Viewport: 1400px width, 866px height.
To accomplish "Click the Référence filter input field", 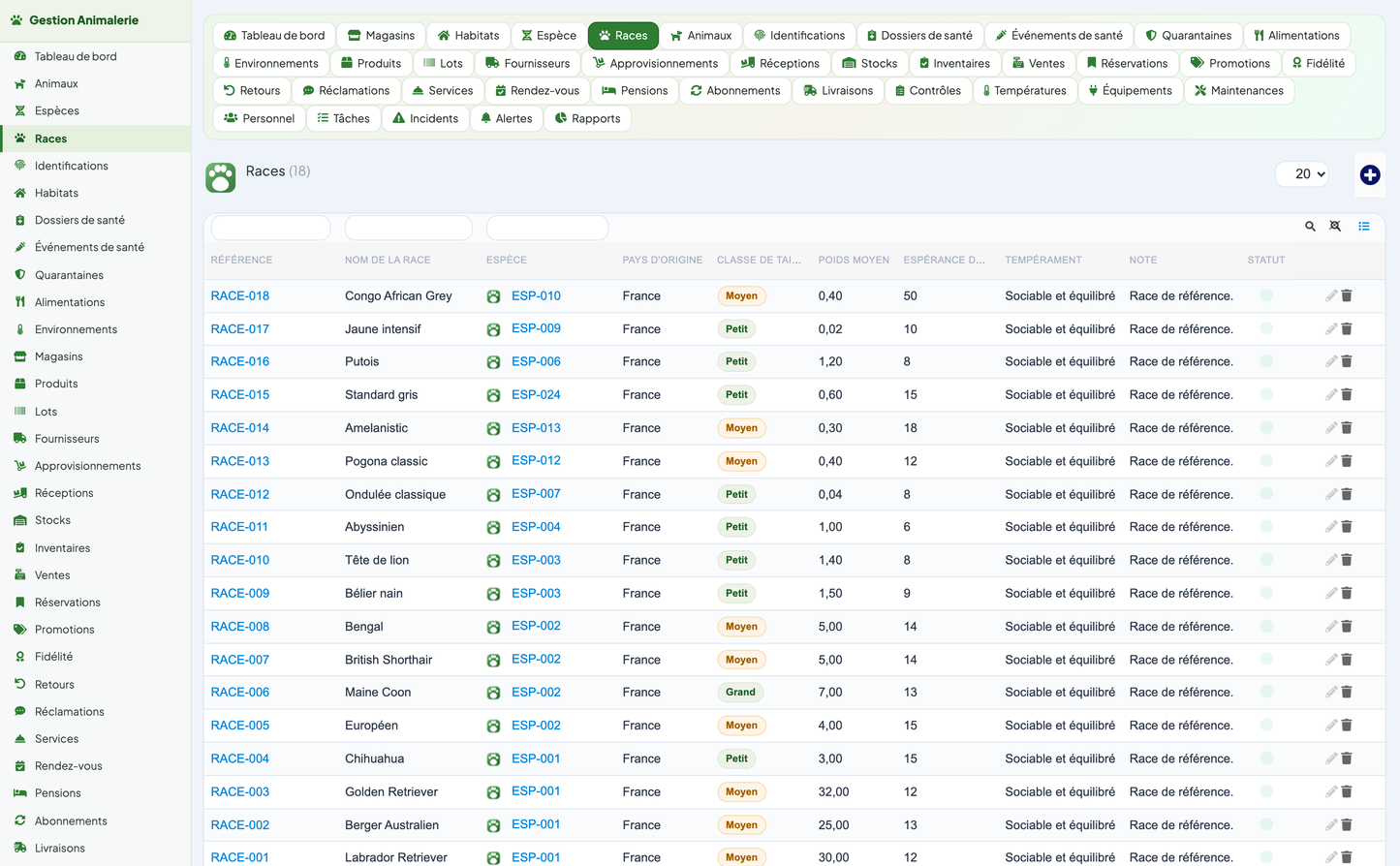I will click(270, 228).
